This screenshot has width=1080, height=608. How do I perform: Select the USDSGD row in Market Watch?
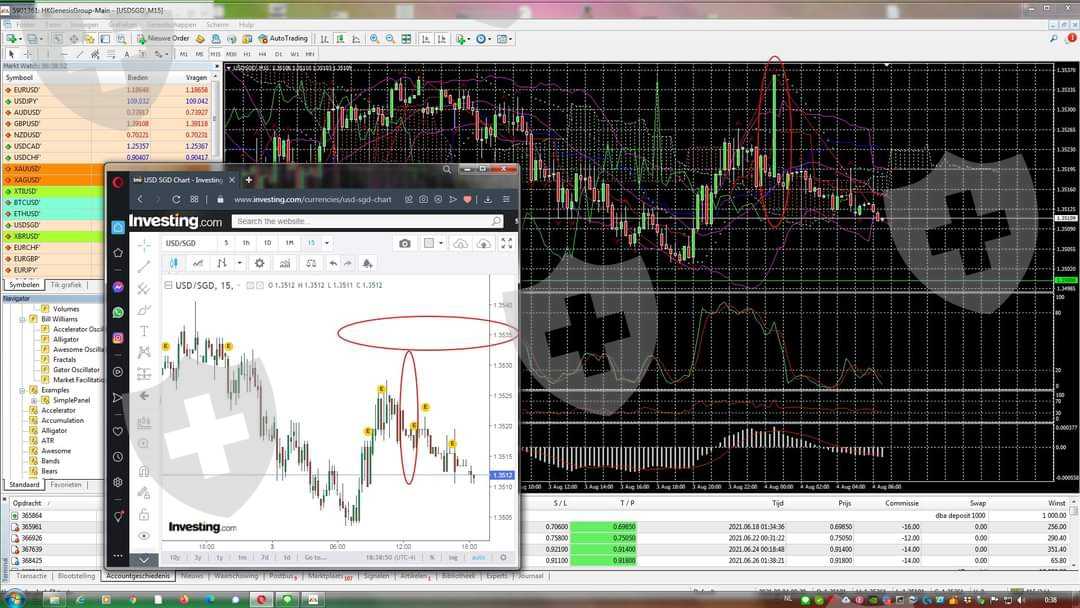[27, 225]
